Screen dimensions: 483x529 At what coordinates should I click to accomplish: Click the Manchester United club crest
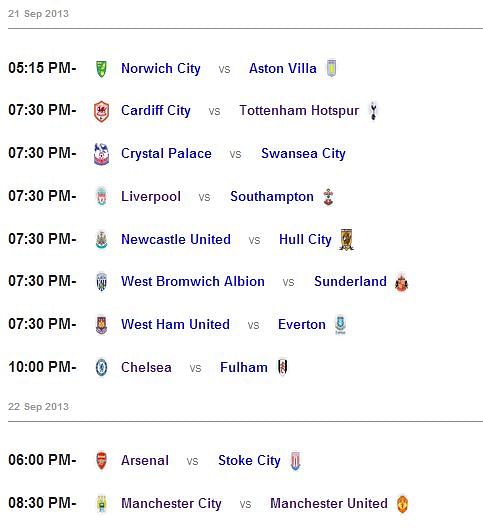[402, 504]
